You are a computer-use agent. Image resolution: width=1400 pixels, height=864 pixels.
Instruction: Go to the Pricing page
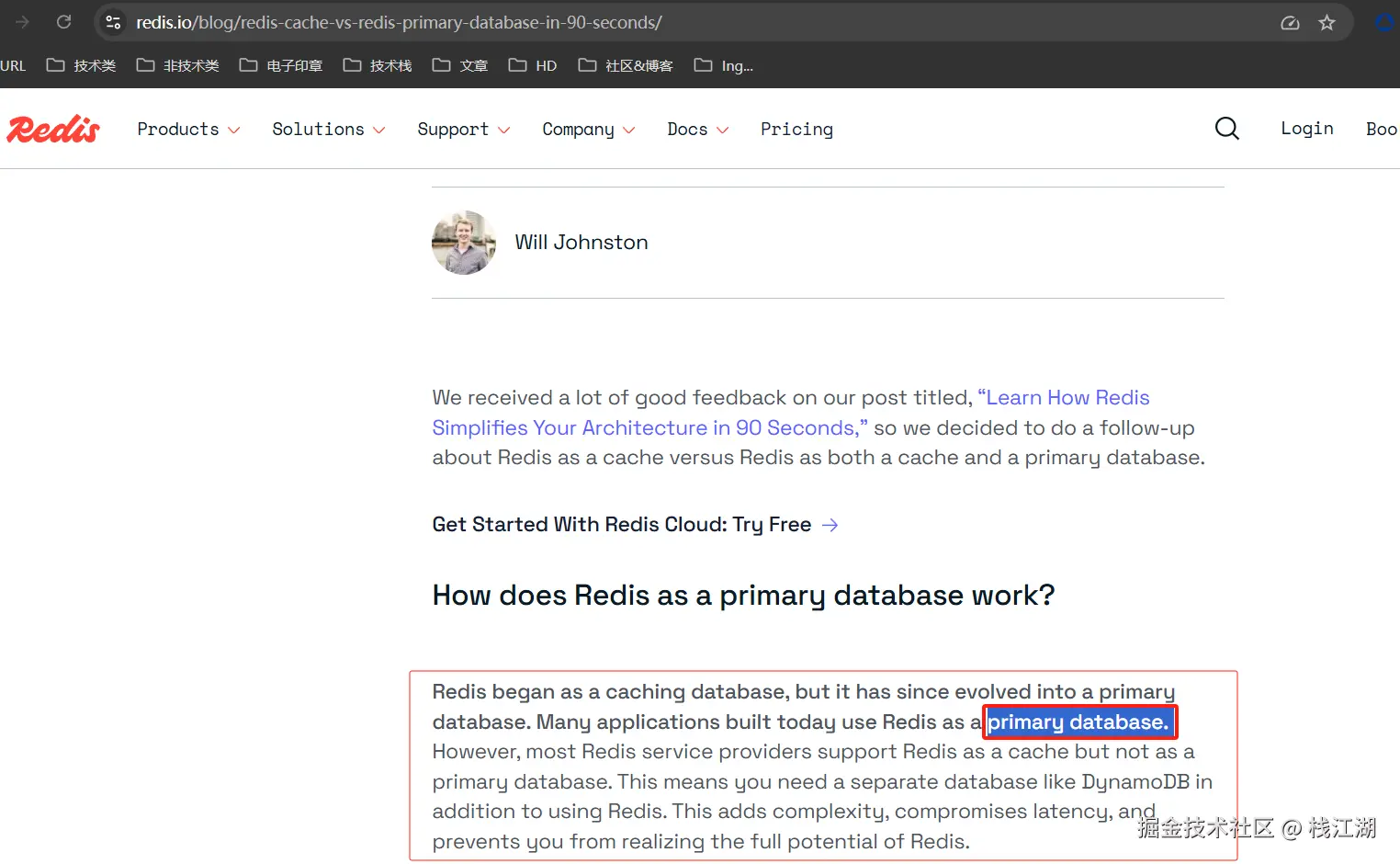pyautogui.click(x=796, y=130)
